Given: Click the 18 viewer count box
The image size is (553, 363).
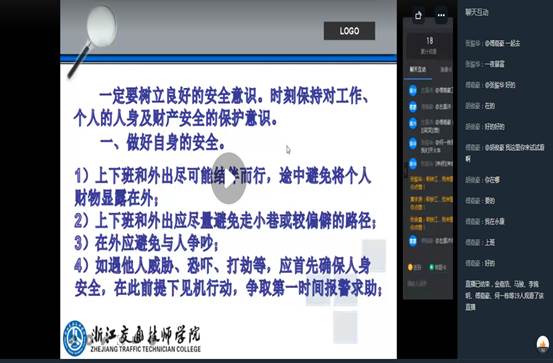Looking at the screenshot, I should (x=429, y=45).
